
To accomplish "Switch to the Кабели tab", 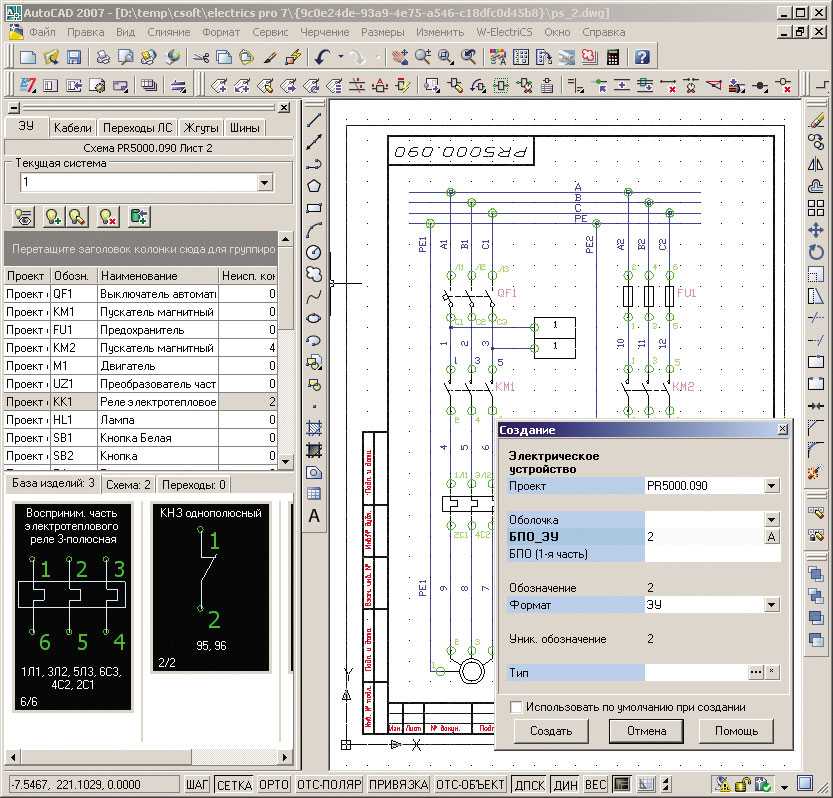I will click(73, 128).
